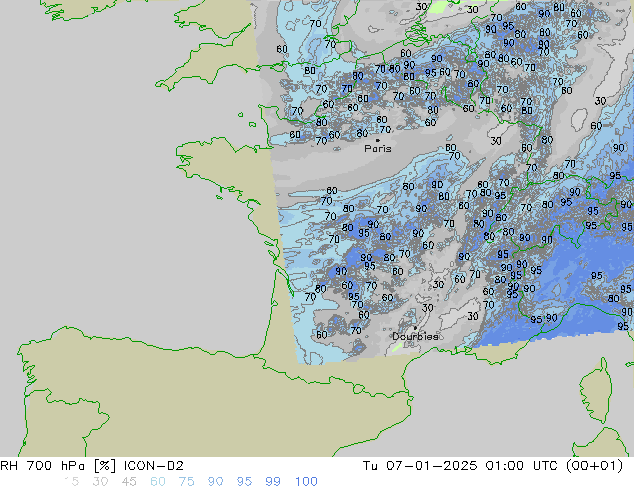Select the black dot marking Dourbies

point(415,328)
